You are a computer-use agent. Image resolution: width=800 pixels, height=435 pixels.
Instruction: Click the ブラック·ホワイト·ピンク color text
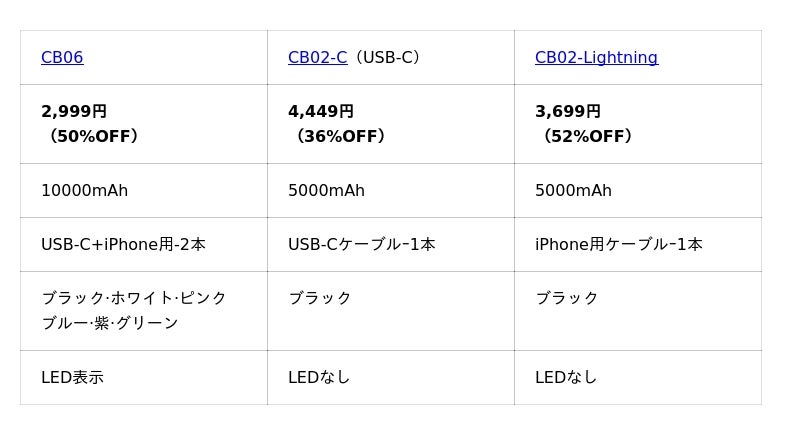click(x=134, y=298)
